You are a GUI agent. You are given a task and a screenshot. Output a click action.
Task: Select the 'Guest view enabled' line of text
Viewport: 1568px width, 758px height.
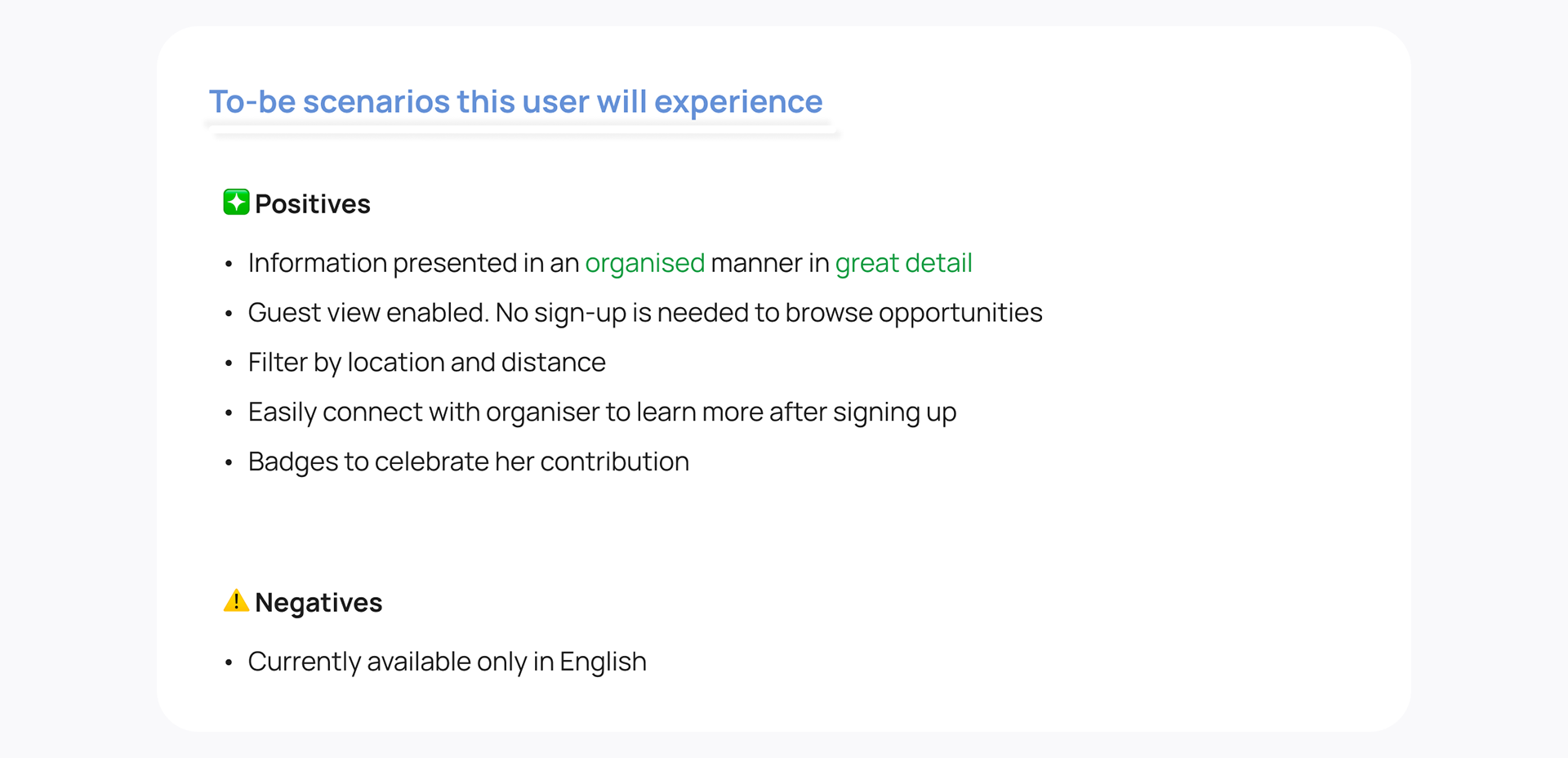pos(644,313)
